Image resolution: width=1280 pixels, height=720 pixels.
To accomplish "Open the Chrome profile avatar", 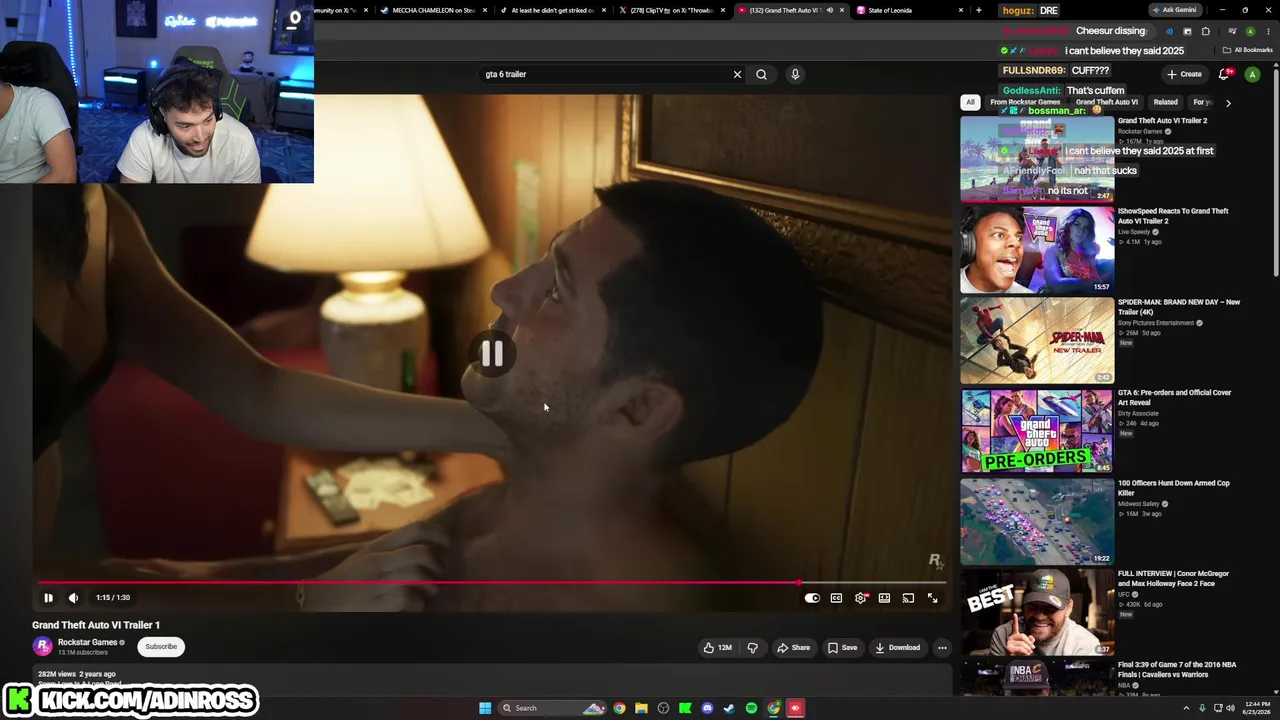I will coord(1250,32).
